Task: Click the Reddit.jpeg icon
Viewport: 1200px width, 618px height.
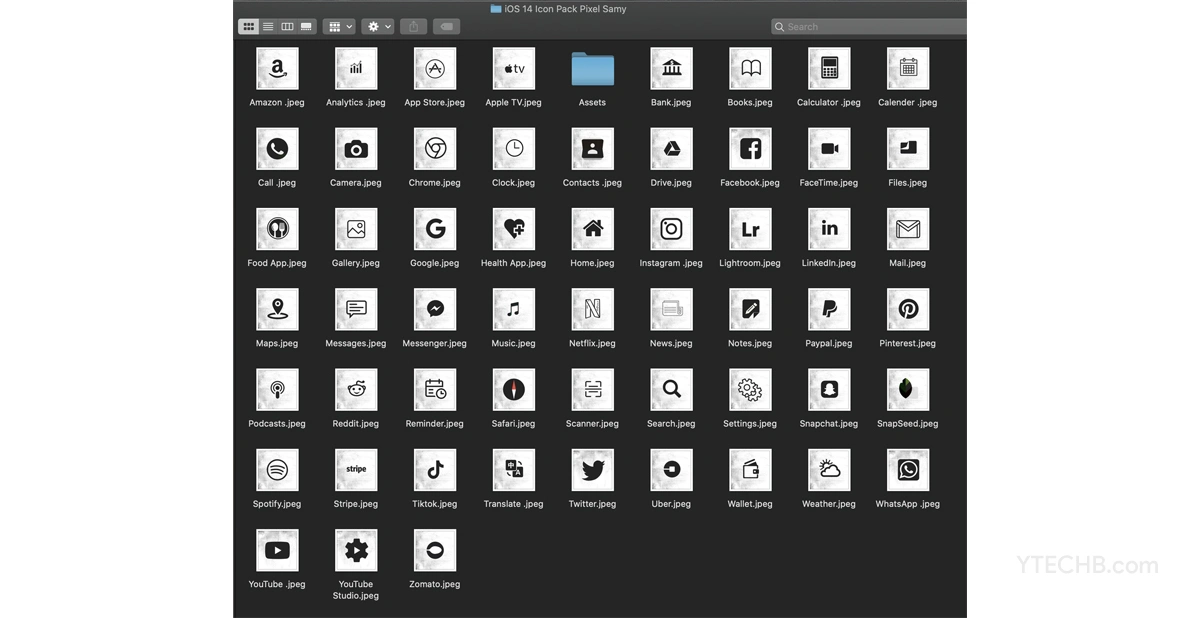Action: click(x=356, y=390)
